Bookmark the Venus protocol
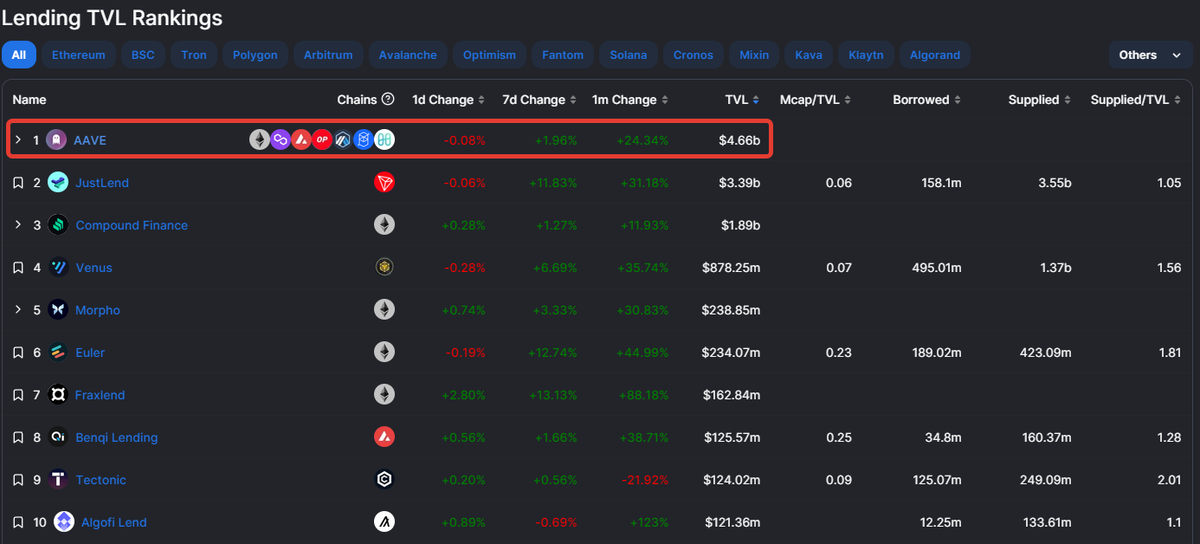 coord(18,268)
